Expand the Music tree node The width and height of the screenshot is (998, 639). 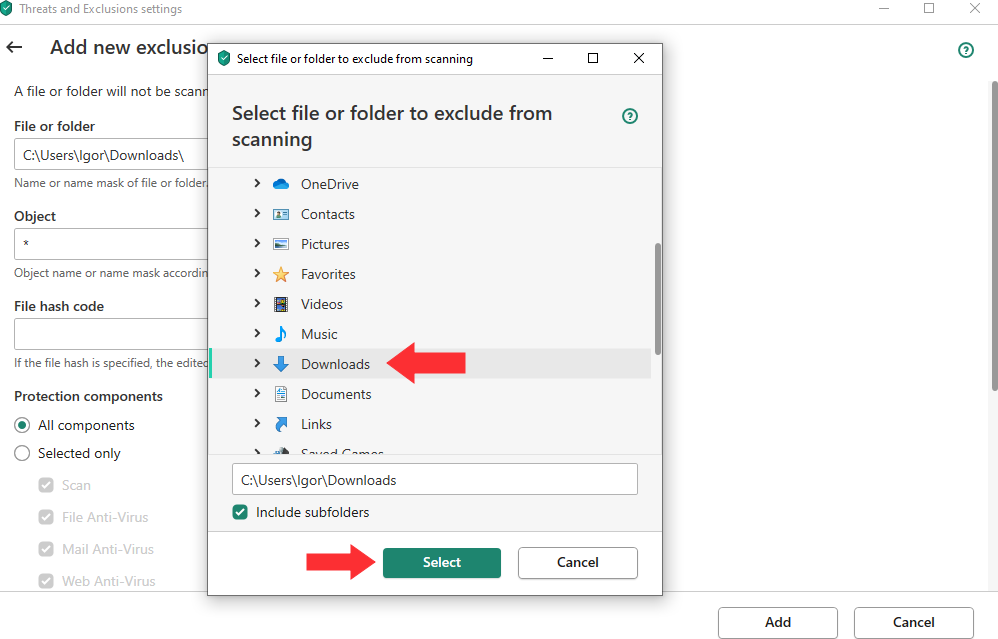pyautogui.click(x=257, y=333)
